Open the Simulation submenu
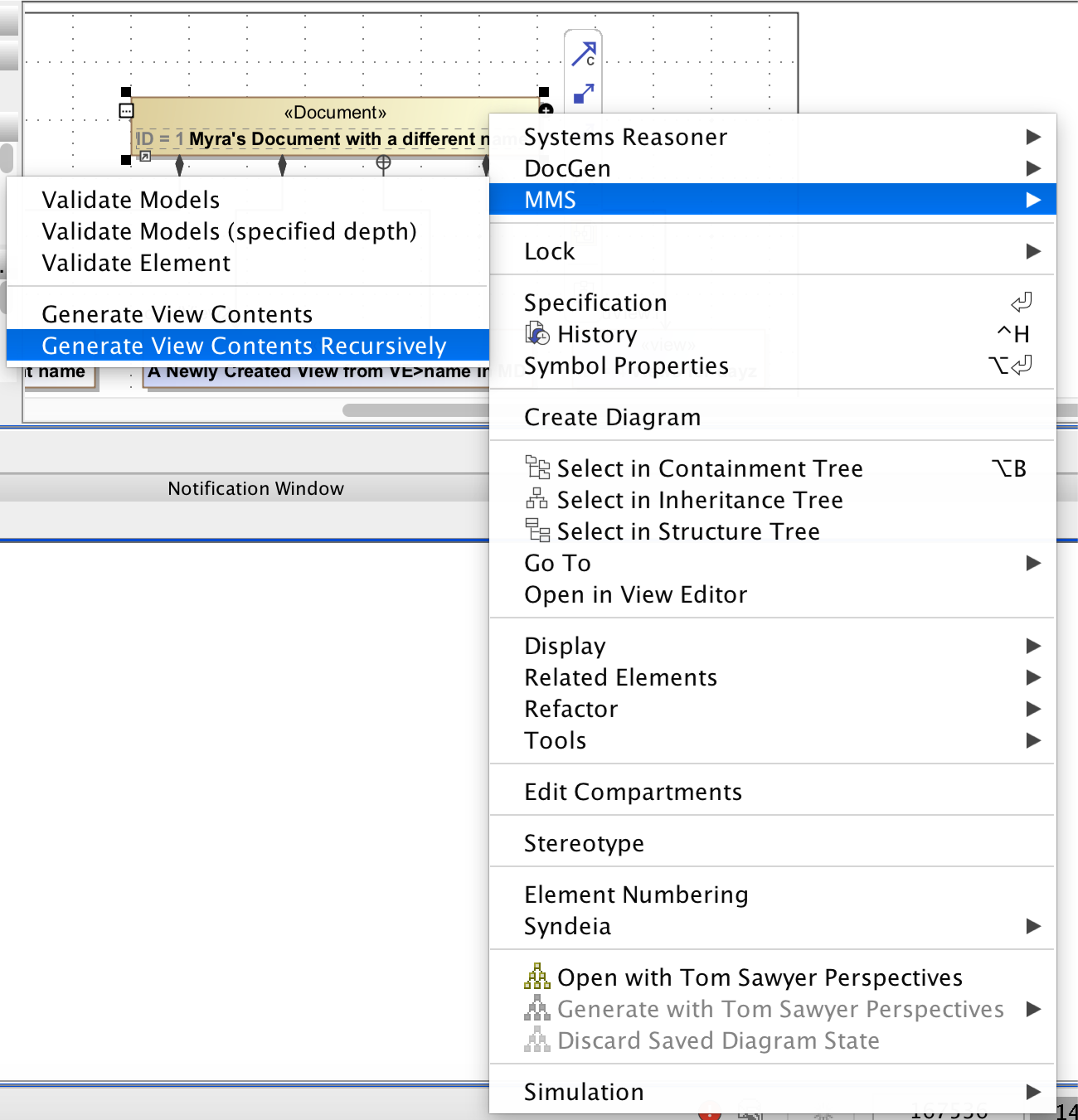This screenshot has width=1078, height=1120. [772, 1092]
